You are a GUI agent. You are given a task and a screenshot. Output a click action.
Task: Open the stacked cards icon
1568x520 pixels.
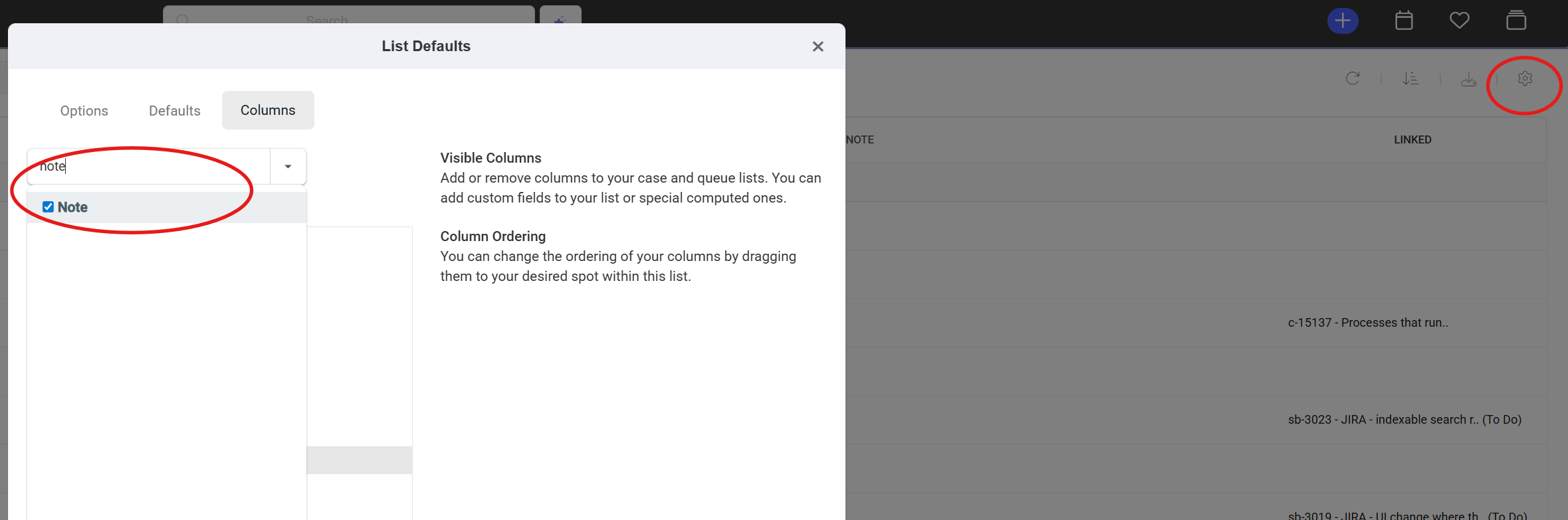point(1516,21)
